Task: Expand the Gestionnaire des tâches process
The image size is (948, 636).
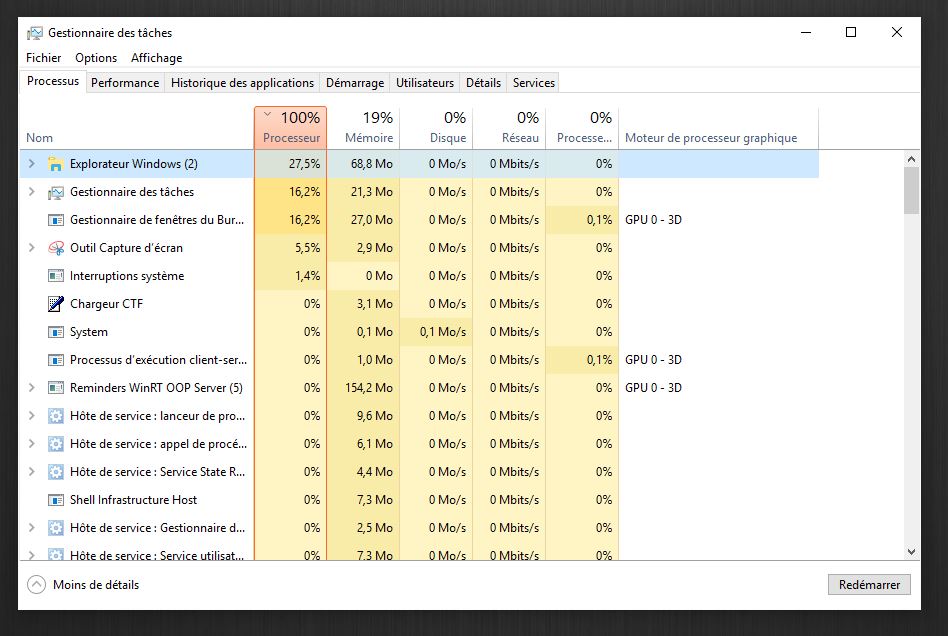Action: (31, 192)
